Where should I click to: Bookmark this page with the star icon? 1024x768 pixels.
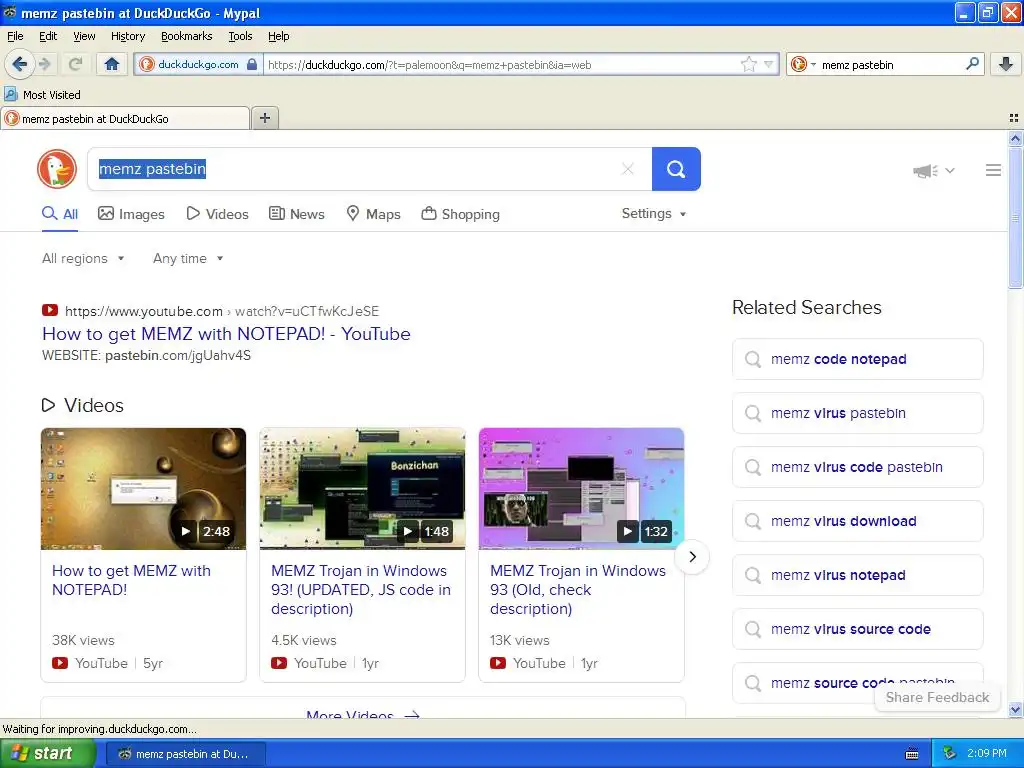[748, 64]
